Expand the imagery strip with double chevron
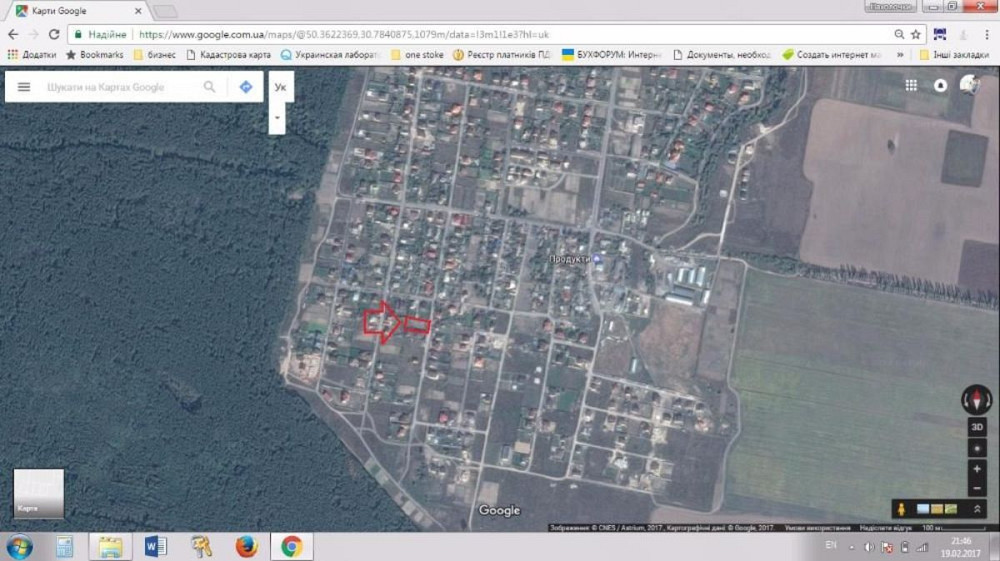This screenshot has height=561, width=1000. pos(977,509)
